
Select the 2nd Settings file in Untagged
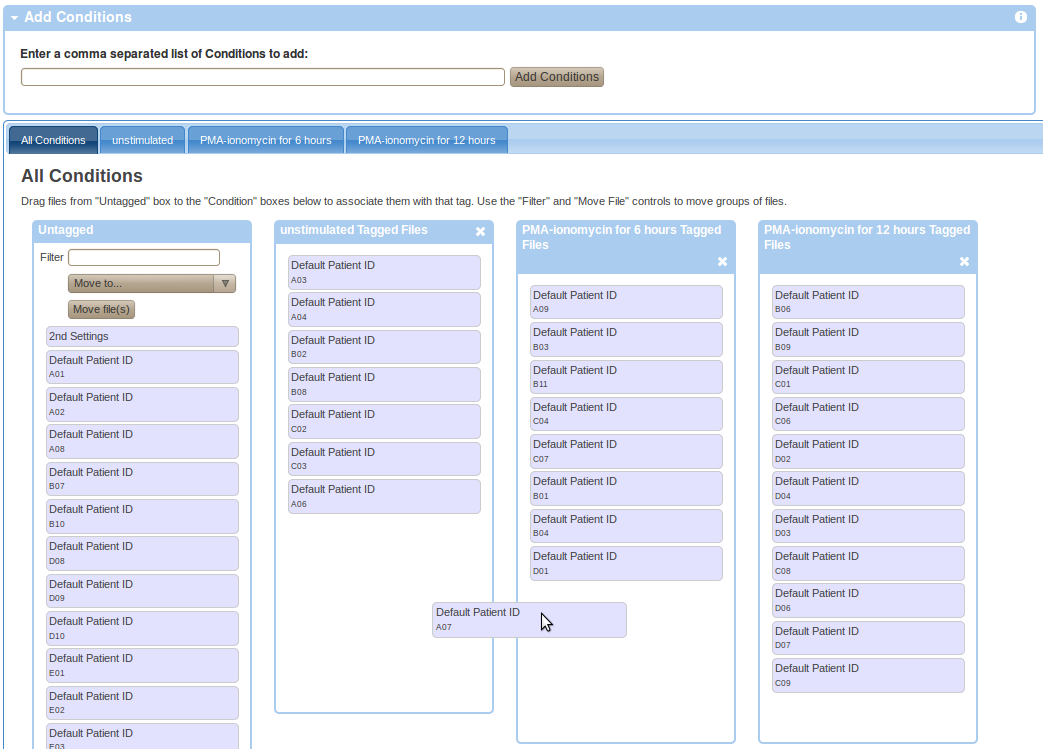click(141, 336)
